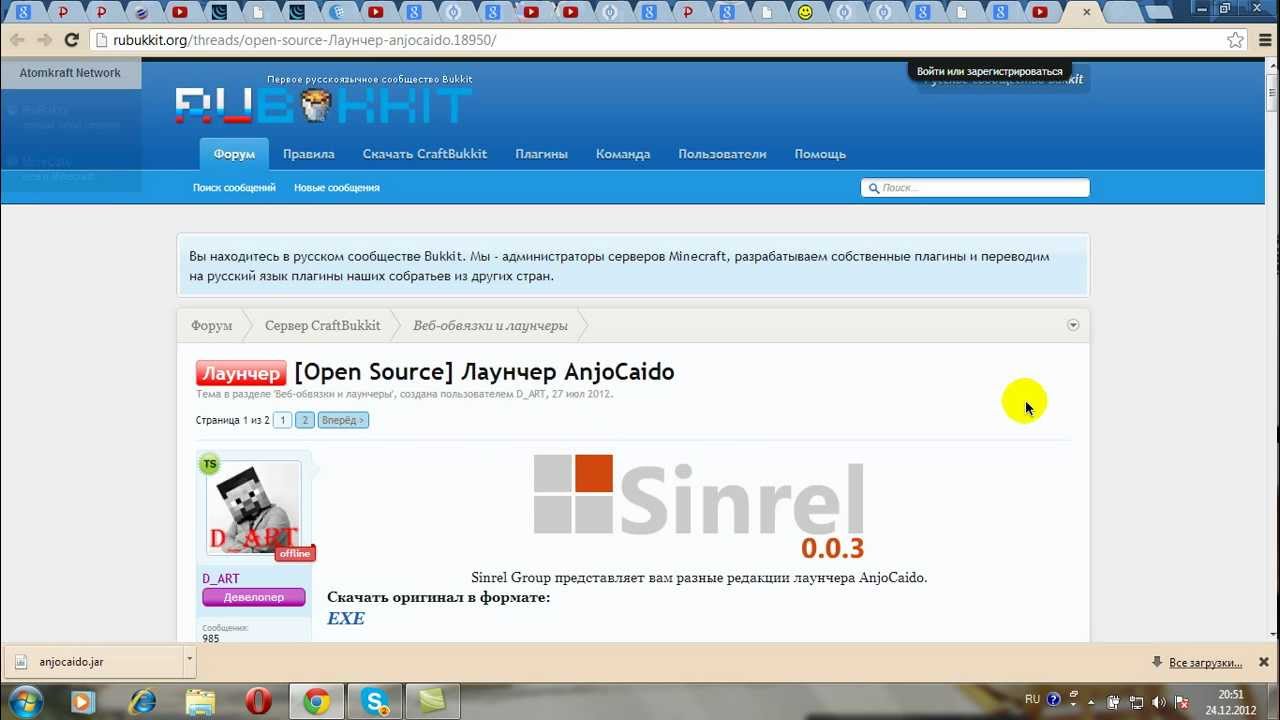
Task: Click the address bar showing rubukkit.org URL
Action: [x=660, y=40]
